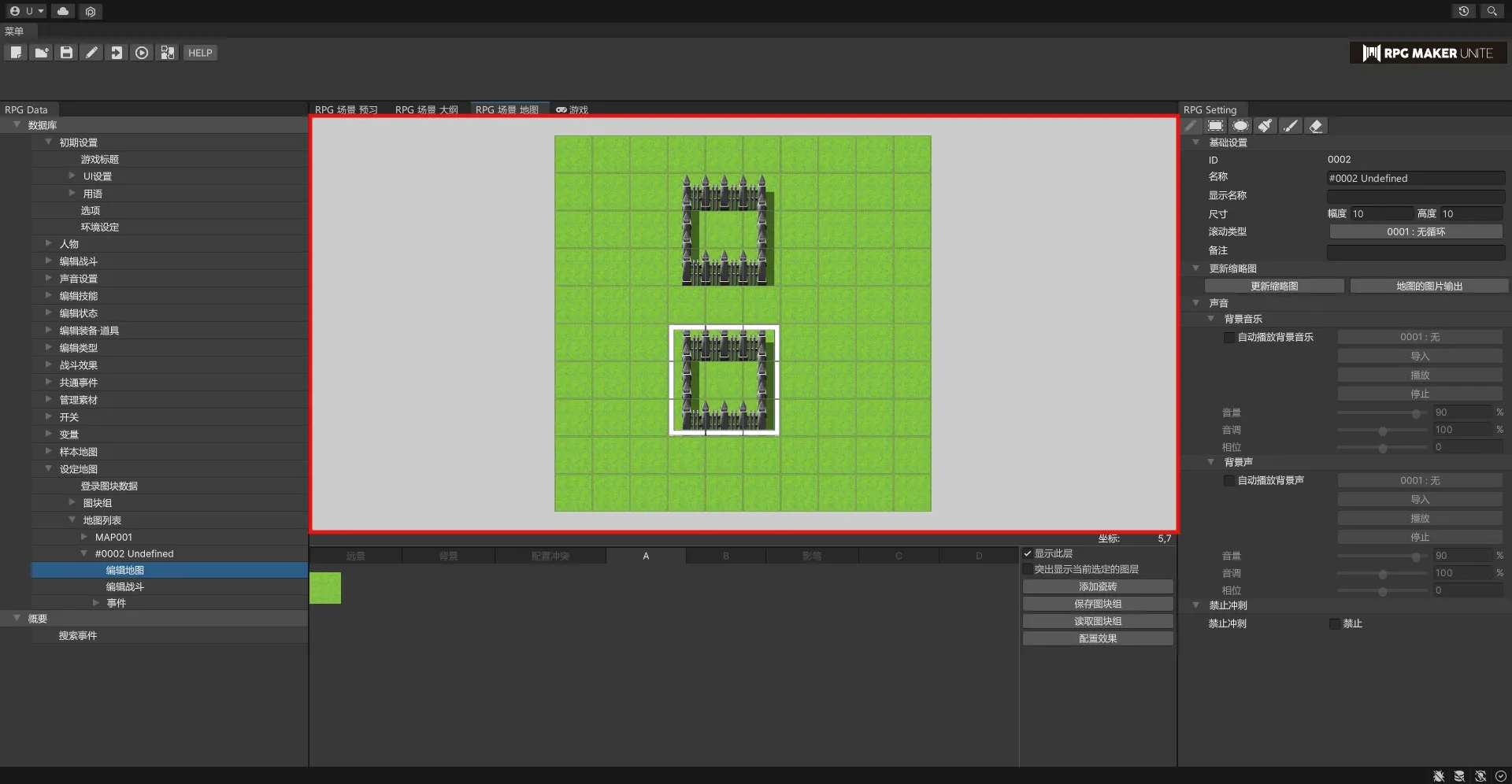
Task: Click the 添加瓷砖 button
Action: pyautogui.click(x=1097, y=586)
